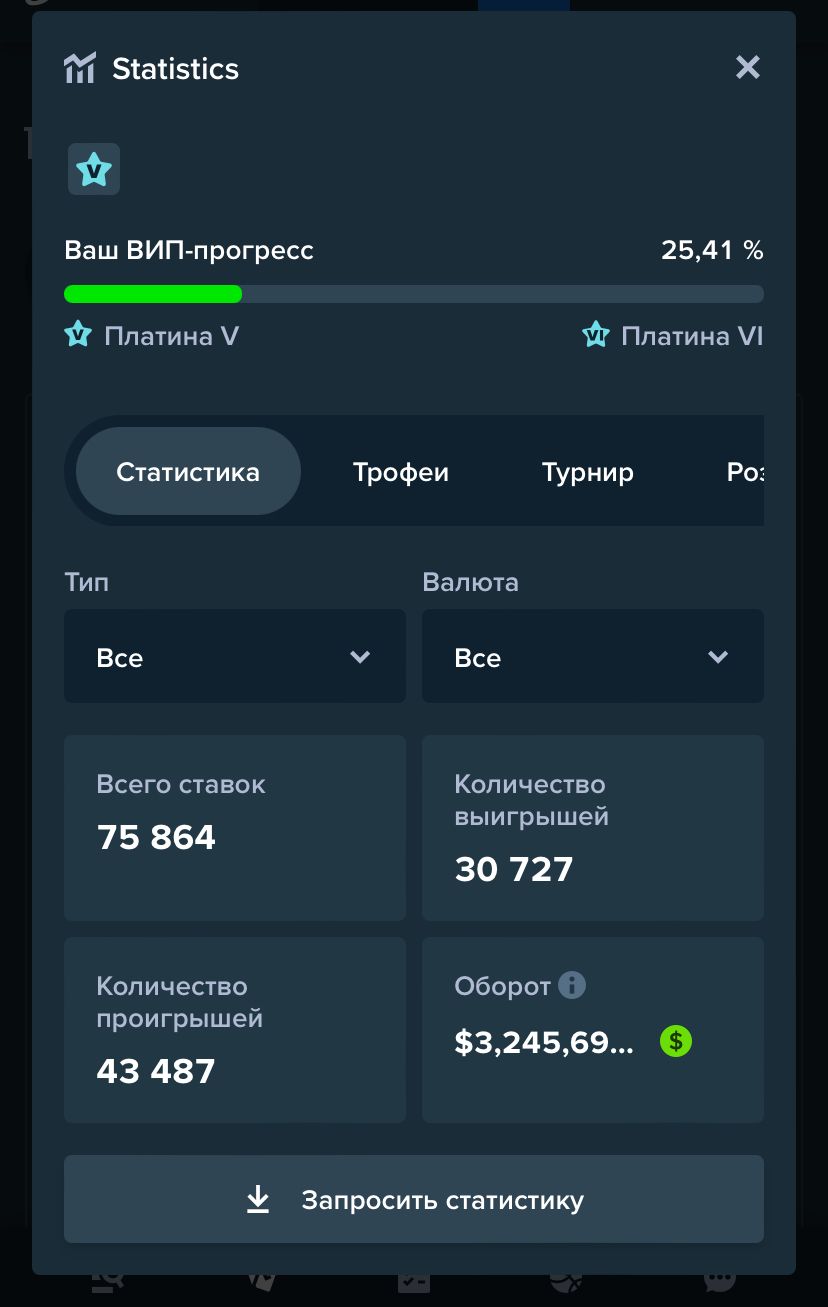The height and width of the screenshot is (1307, 828).
Task: Expand the Тип dropdown chevron arrow
Action: click(x=360, y=657)
